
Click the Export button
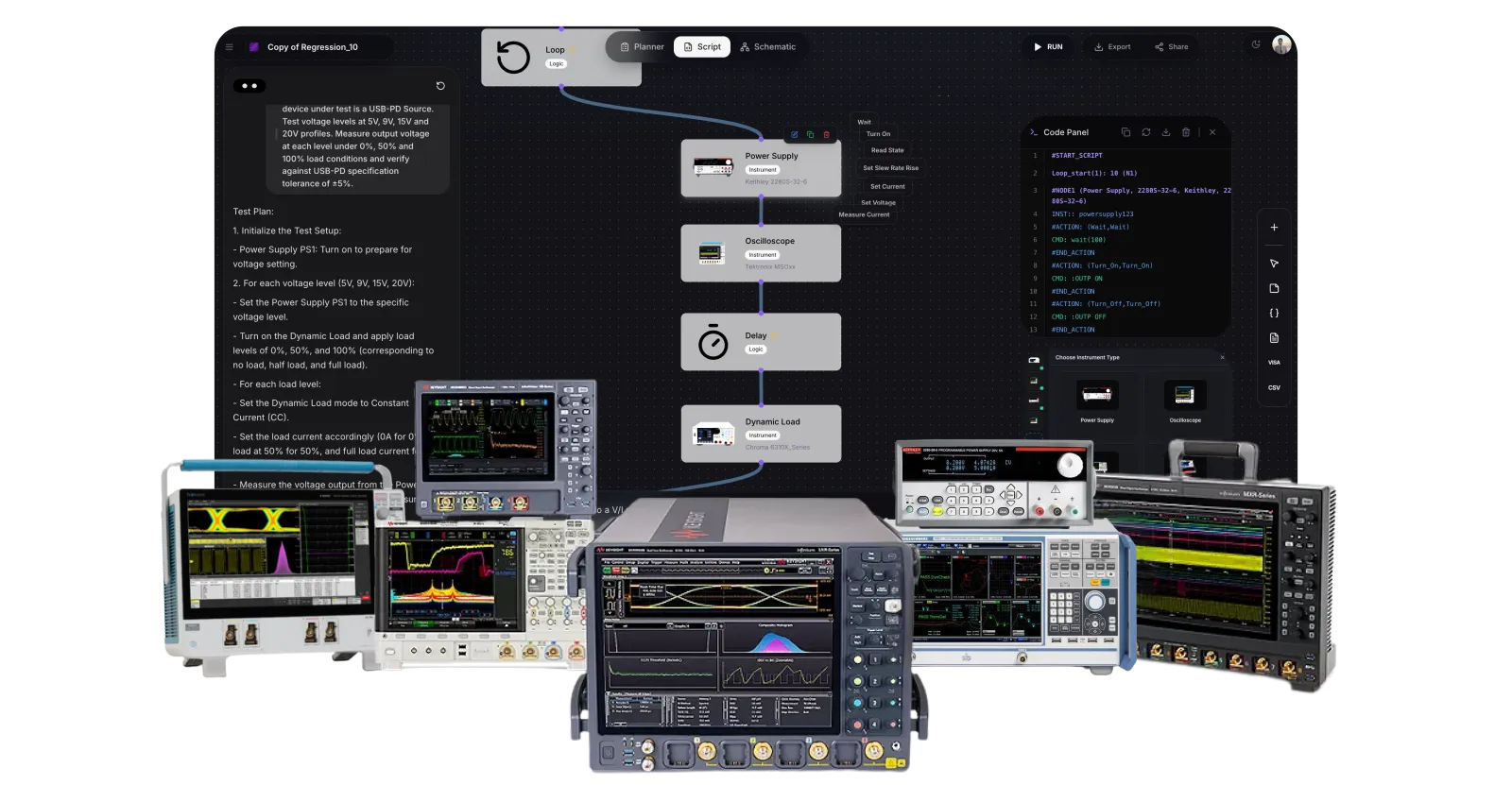coord(1112,47)
